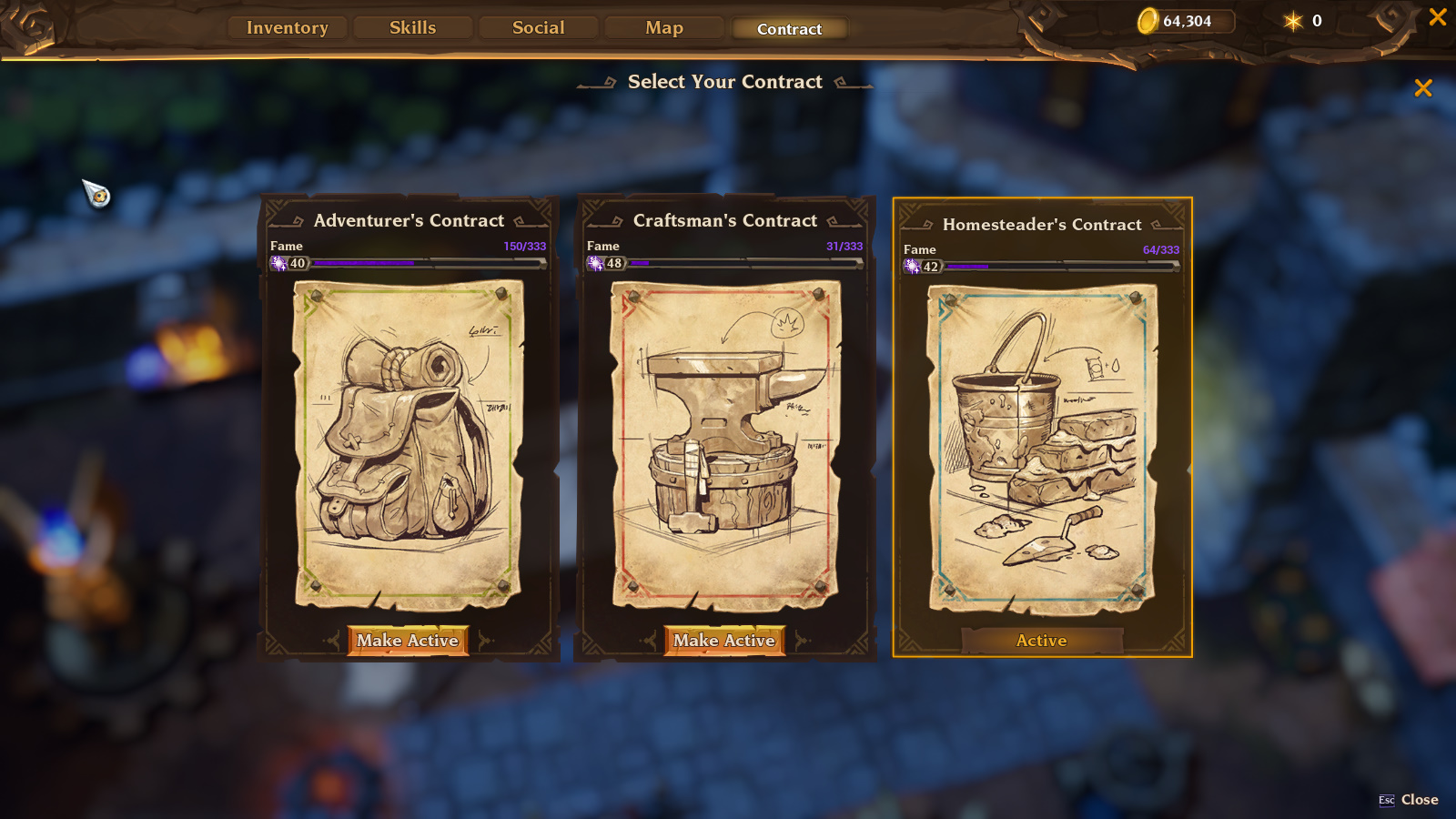Image resolution: width=1456 pixels, height=819 pixels.
Task: Click the orange star points icon
Action: tap(1293, 21)
